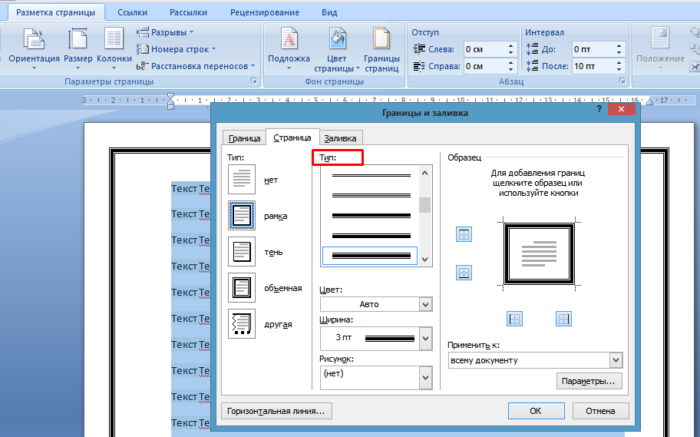Click line style list scroll down arrow

pos(425,259)
